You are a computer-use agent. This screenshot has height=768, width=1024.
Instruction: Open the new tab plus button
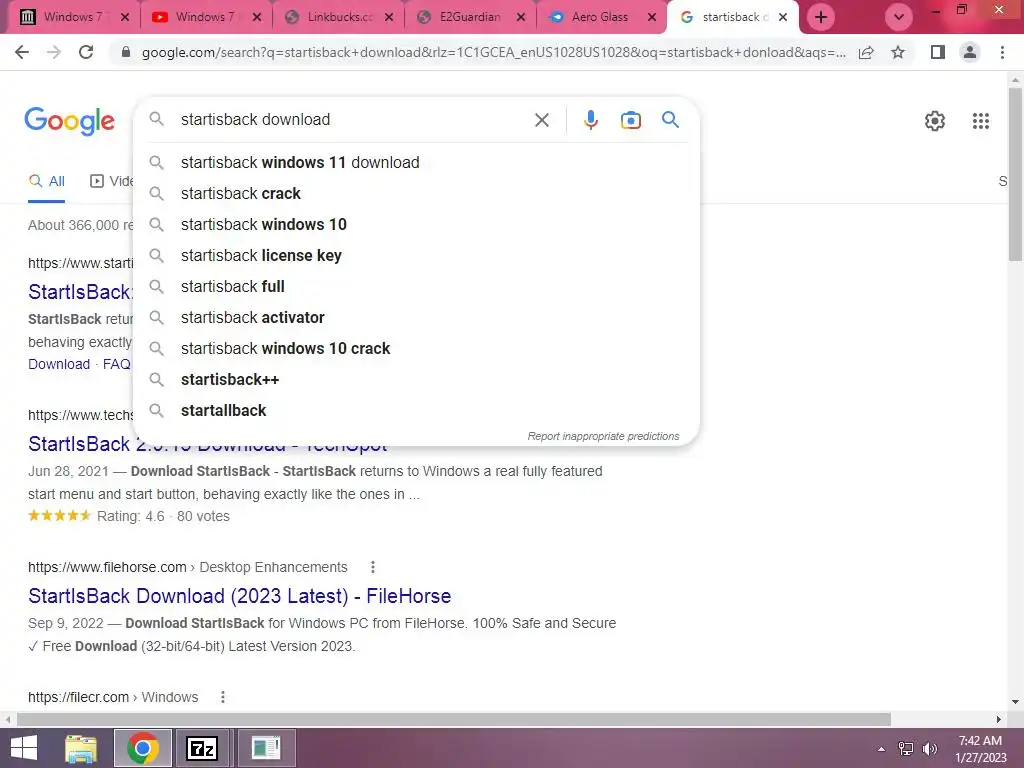coord(821,17)
